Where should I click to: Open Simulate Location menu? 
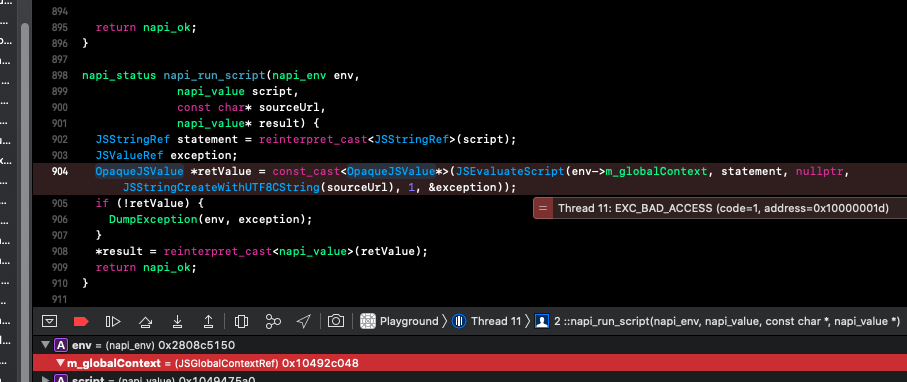304,321
